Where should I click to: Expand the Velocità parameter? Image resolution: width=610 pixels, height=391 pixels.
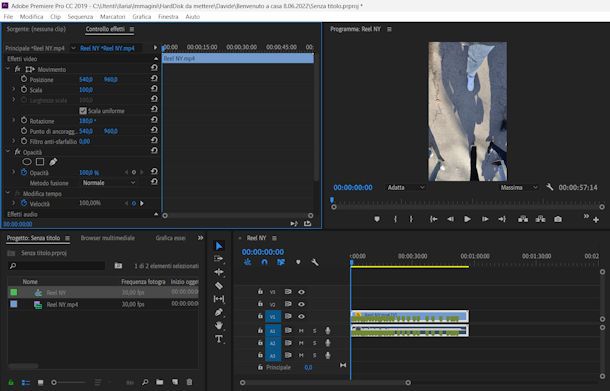pos(14,203)
